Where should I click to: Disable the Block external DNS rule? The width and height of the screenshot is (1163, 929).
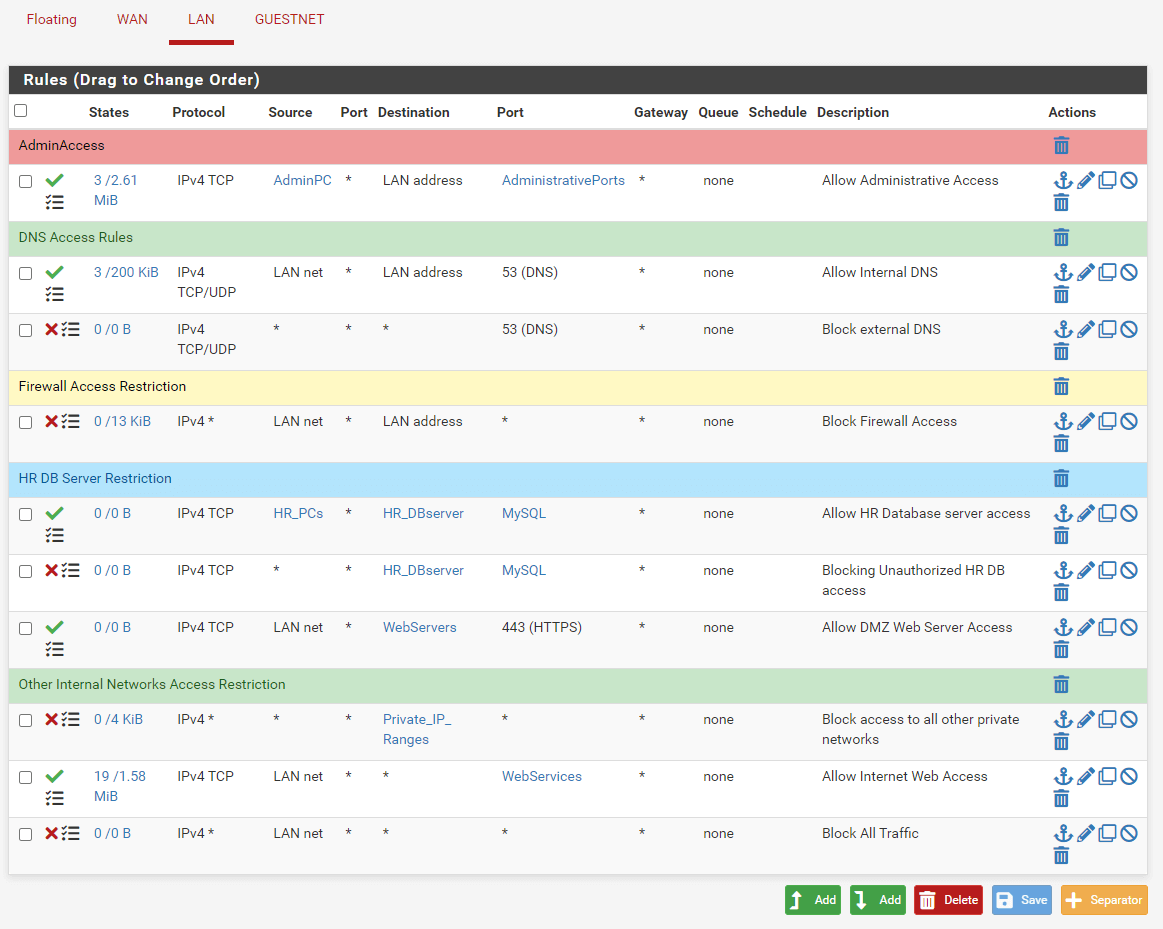(x=1129, y=329)
